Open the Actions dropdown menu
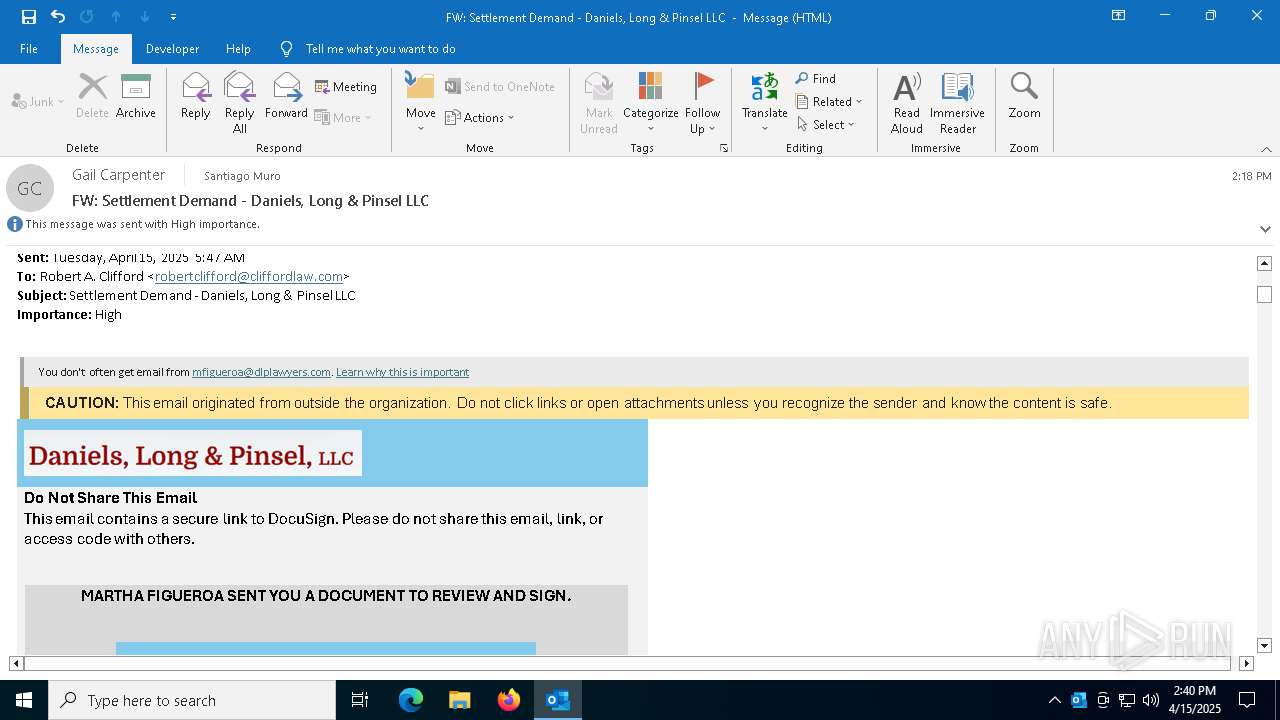 tap(480, 117)
